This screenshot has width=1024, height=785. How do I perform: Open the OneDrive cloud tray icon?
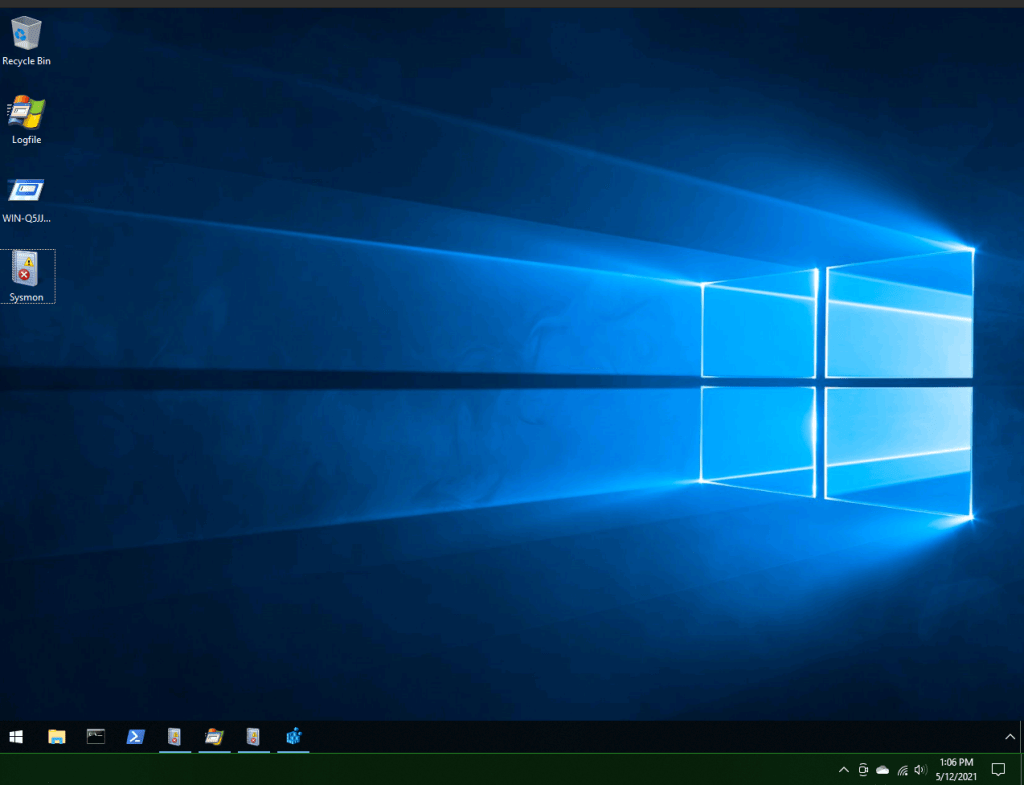pyautogui.click(x=883, y=770)
